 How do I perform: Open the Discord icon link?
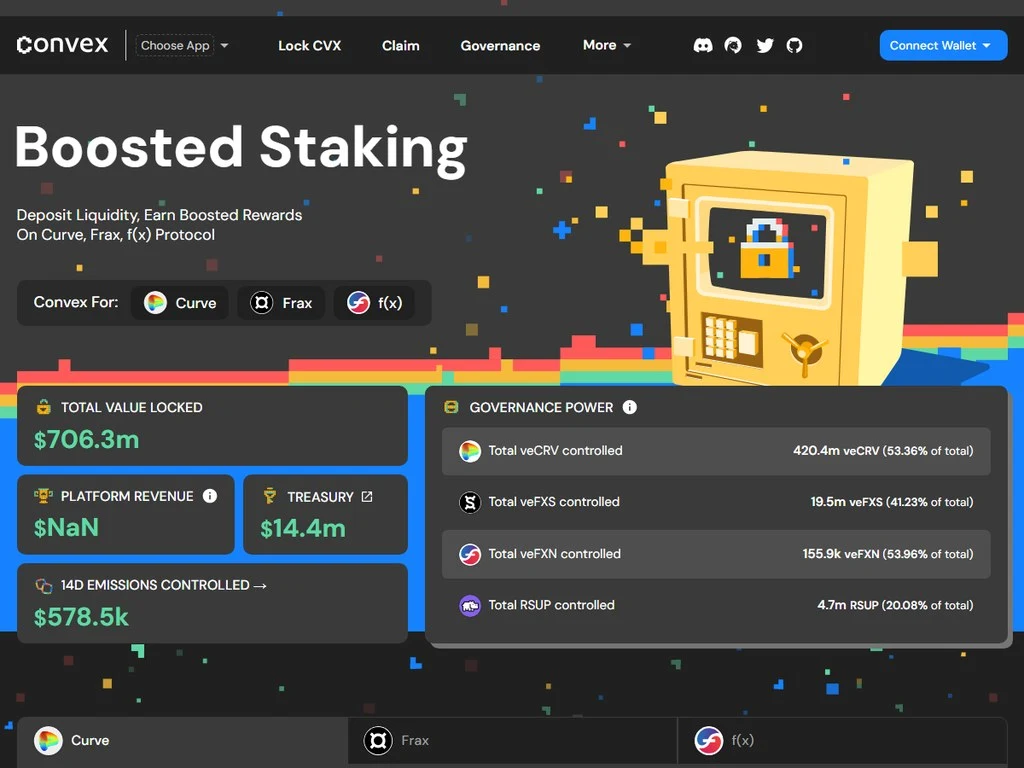[703, 45]
